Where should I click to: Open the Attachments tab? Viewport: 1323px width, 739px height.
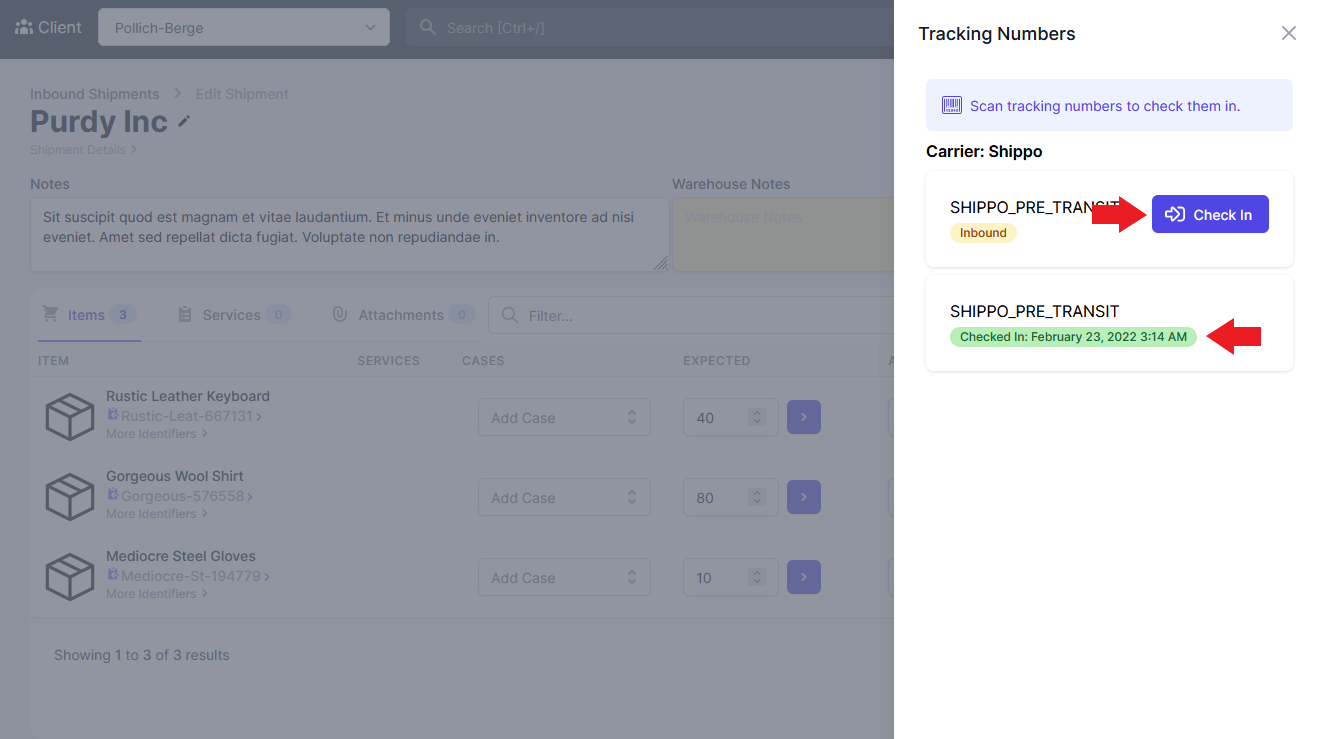[x=403, y=315]
